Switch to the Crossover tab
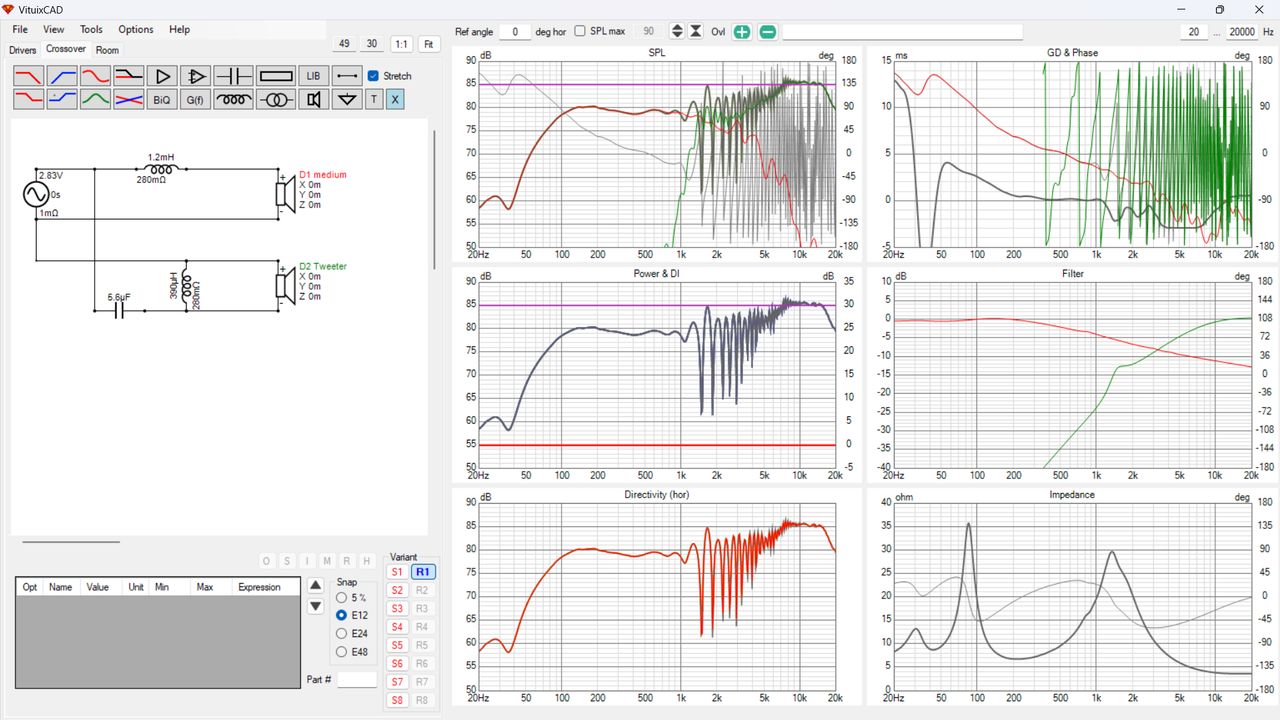This screenshot has height=720, width=1280. tap(66, 49)
